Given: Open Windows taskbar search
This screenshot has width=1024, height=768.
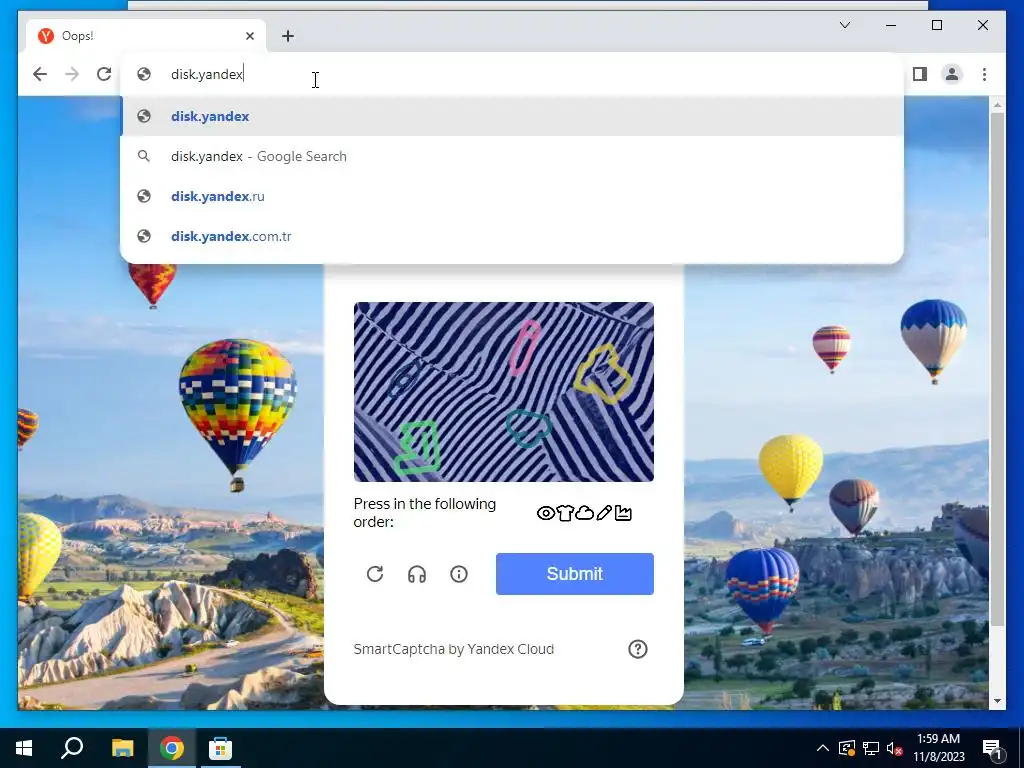Looking at the screenshot, I should pyautogui.click(x=72, y=748).
